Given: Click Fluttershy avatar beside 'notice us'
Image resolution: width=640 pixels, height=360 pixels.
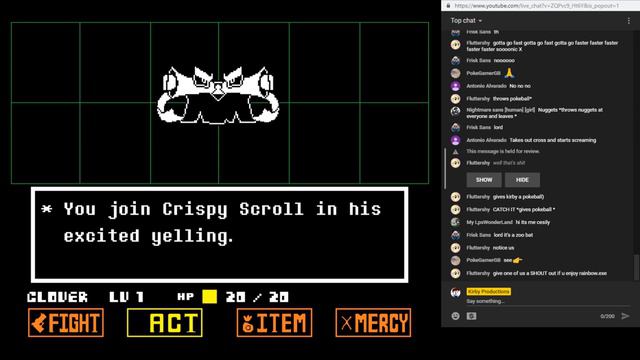Looking at the screenshot, I should (x=456, y=248).
